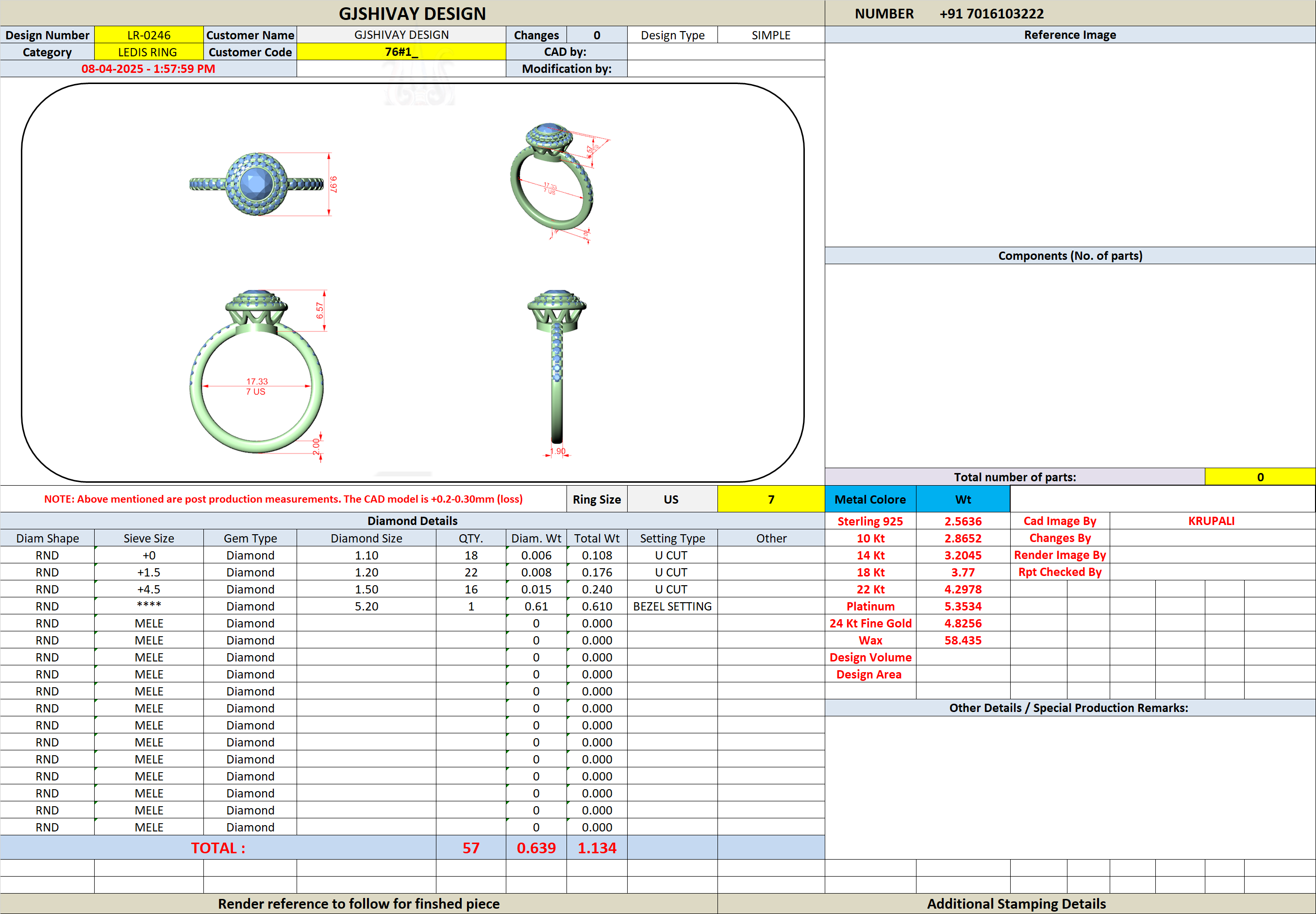This screenshot has height=914, width=1316.
Task: Click the empty Modification by value cell
Action: tap(726, 69)
